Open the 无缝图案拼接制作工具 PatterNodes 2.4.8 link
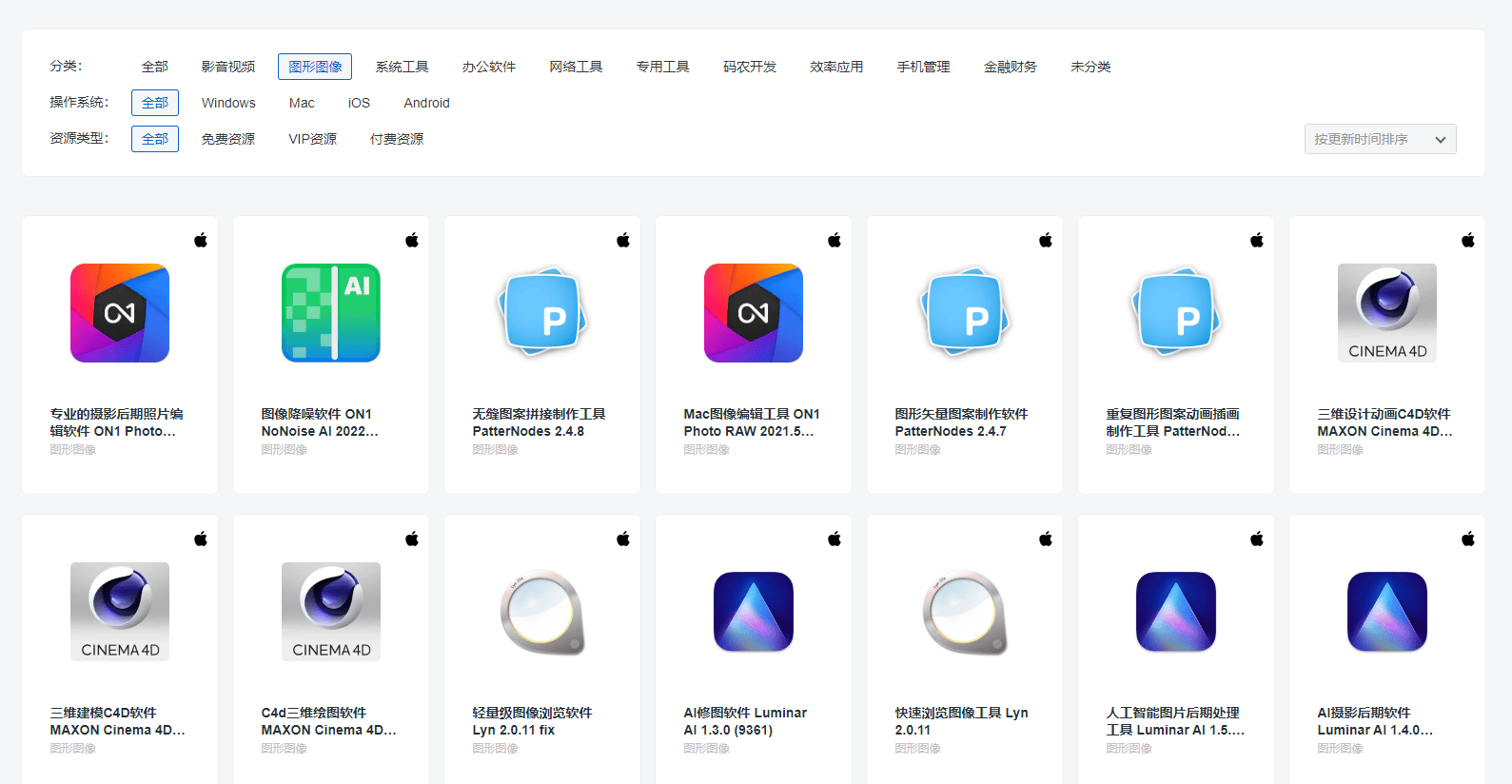The width and height of the screenshot is (1512, 784). click(540, 422)
